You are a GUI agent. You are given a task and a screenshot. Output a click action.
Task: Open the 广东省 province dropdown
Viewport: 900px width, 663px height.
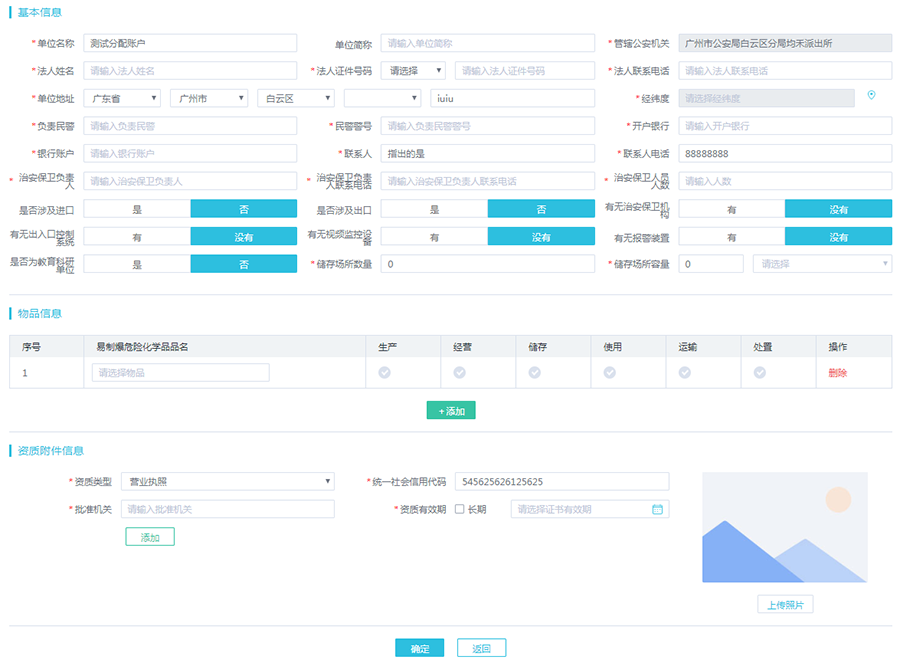123,98
